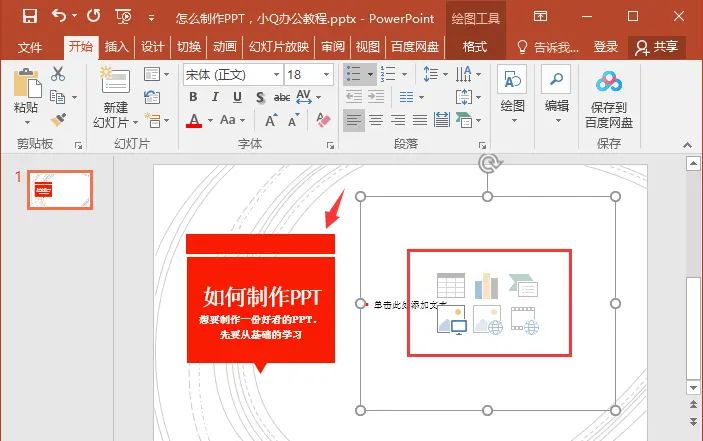703x441 pixels.
Task: Apply the red font color
Action: coord(194,120)
